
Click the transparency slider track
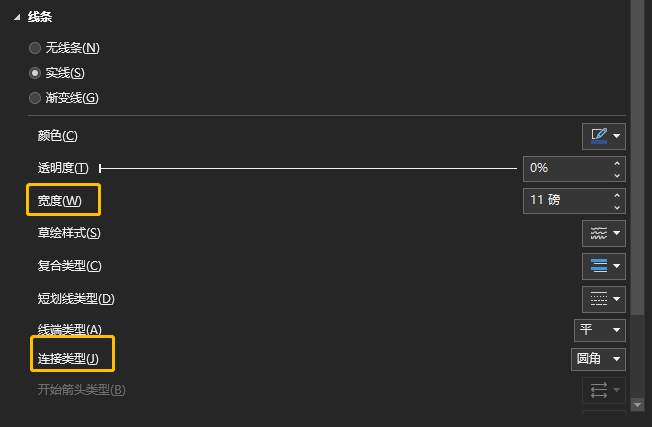[310, 168]
